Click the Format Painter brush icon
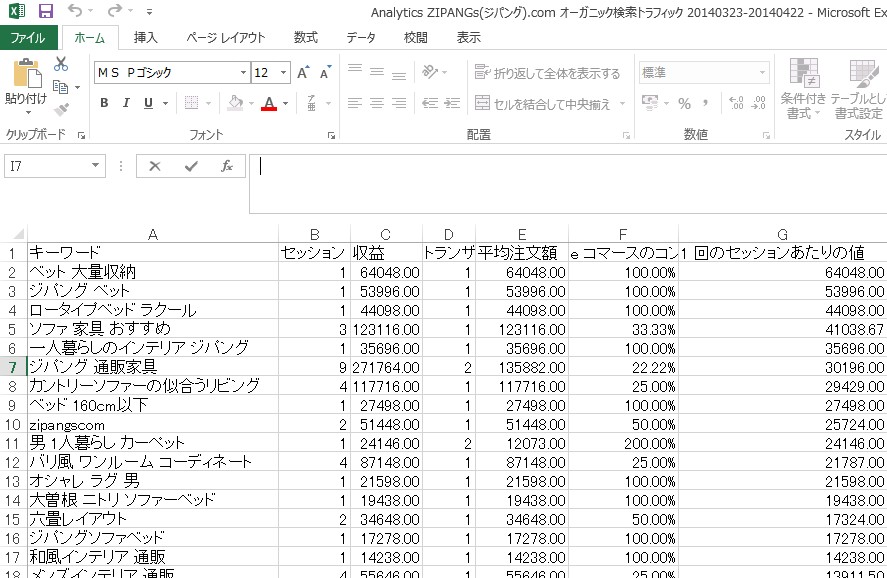The width and height of the screenshot is (887, 578). (61, 110)
